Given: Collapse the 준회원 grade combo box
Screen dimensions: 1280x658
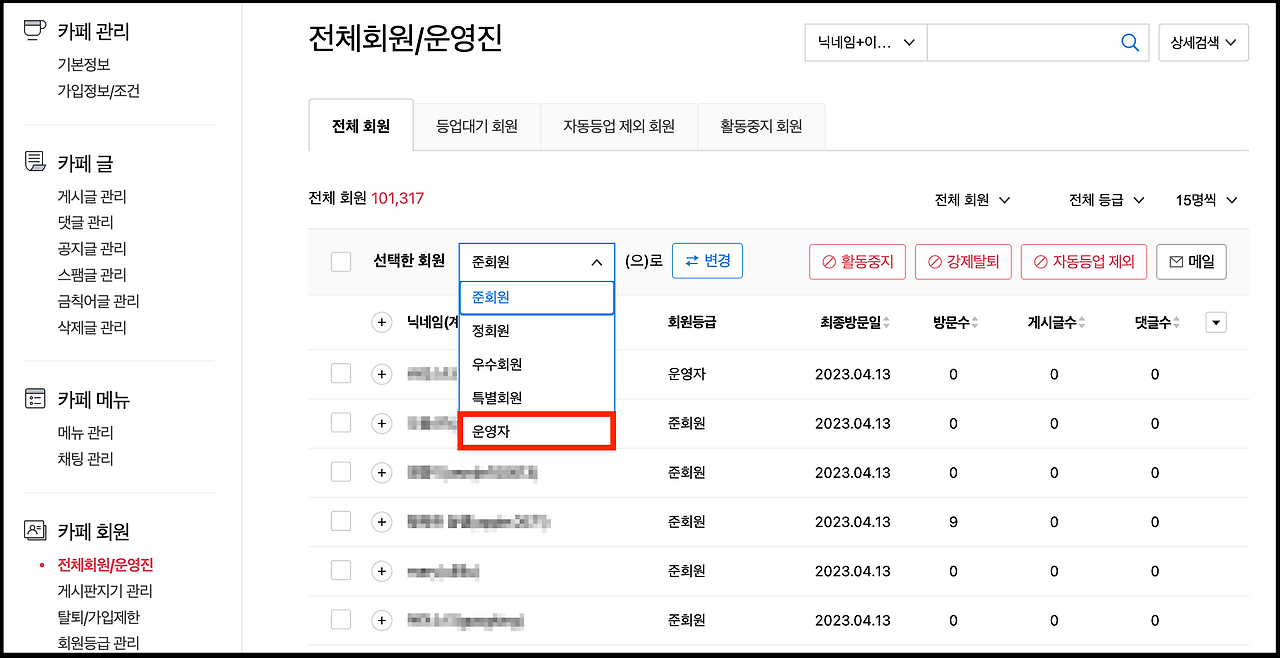Looking at the screenshot, I should pyautogui.click(x=537, y=262).
